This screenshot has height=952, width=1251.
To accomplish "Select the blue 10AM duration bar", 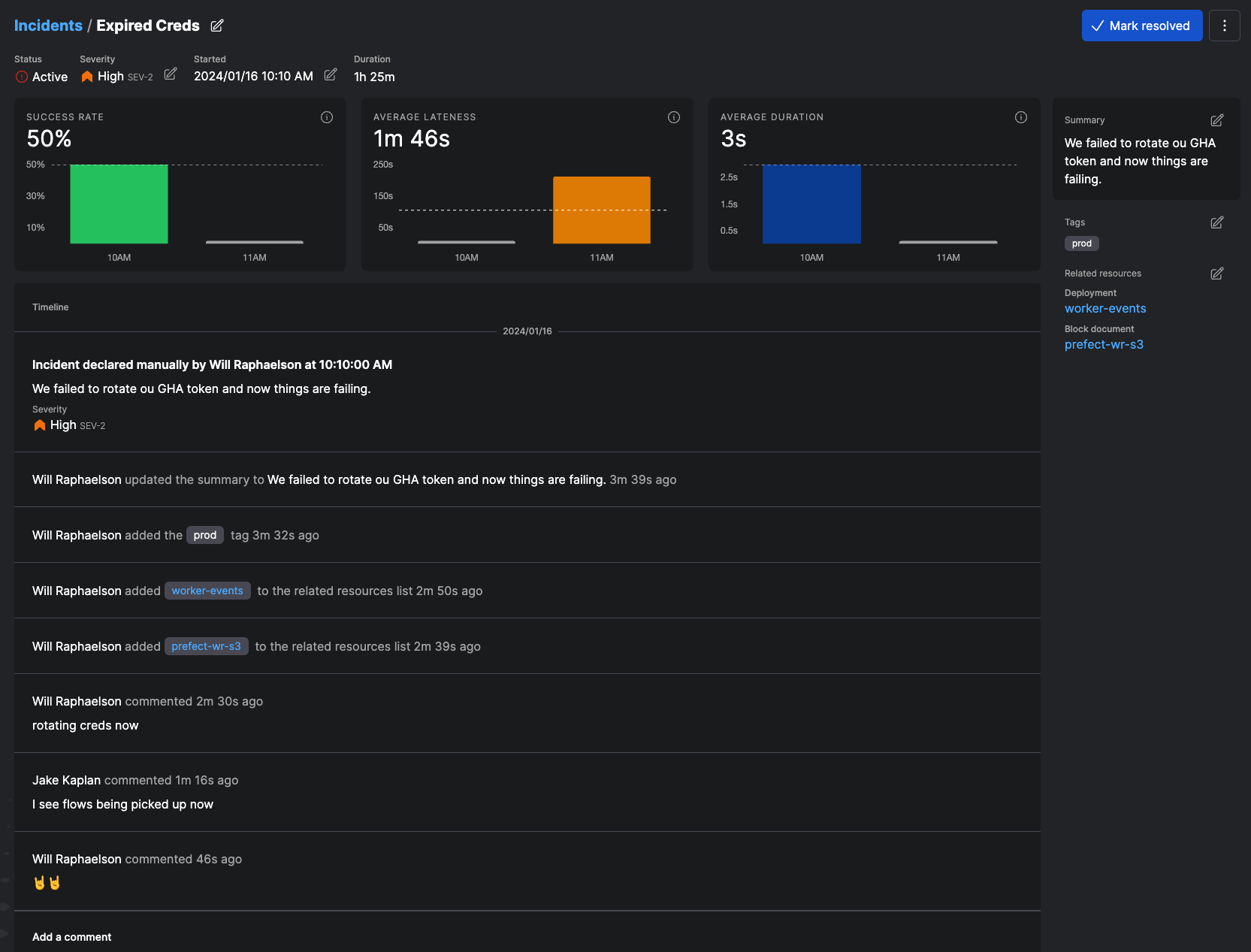I will [811, 204].
